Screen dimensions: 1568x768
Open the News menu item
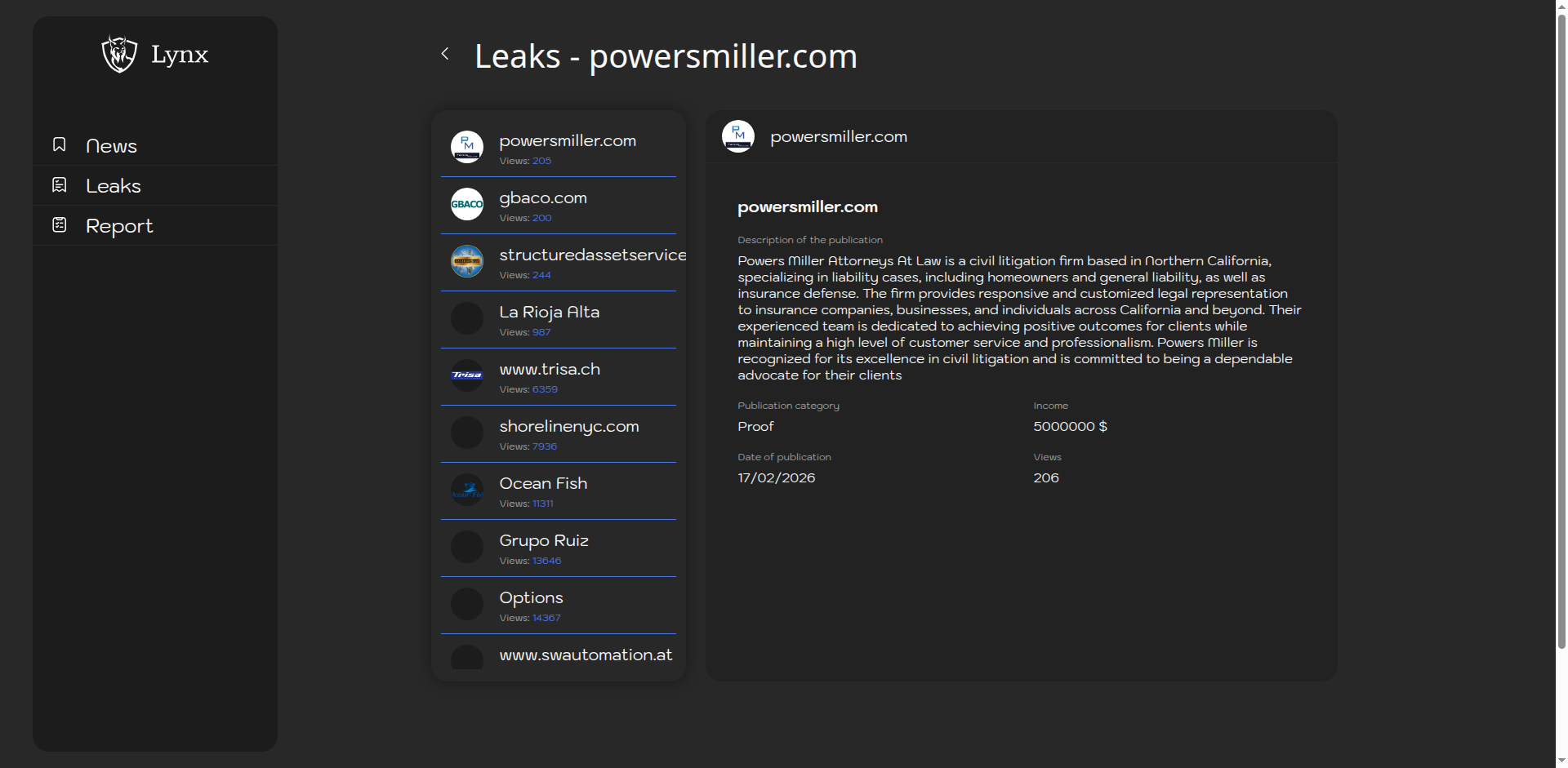coord(111,146)
